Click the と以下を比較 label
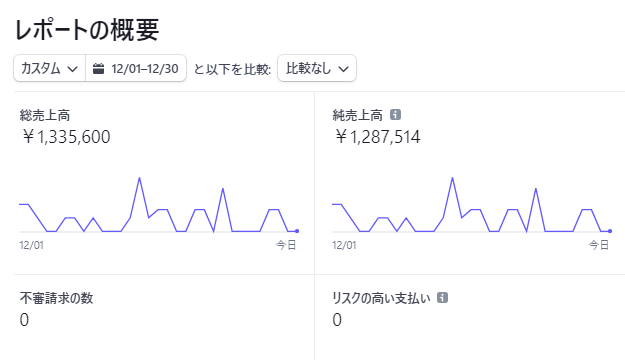This screenshot has height=360, width=625. [232, 69]
